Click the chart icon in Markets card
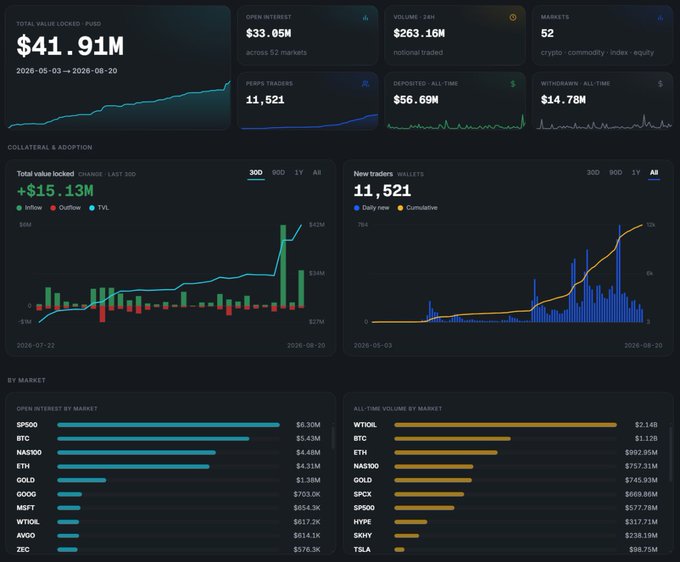Screen dimensions: 680x562 [660, 17]
